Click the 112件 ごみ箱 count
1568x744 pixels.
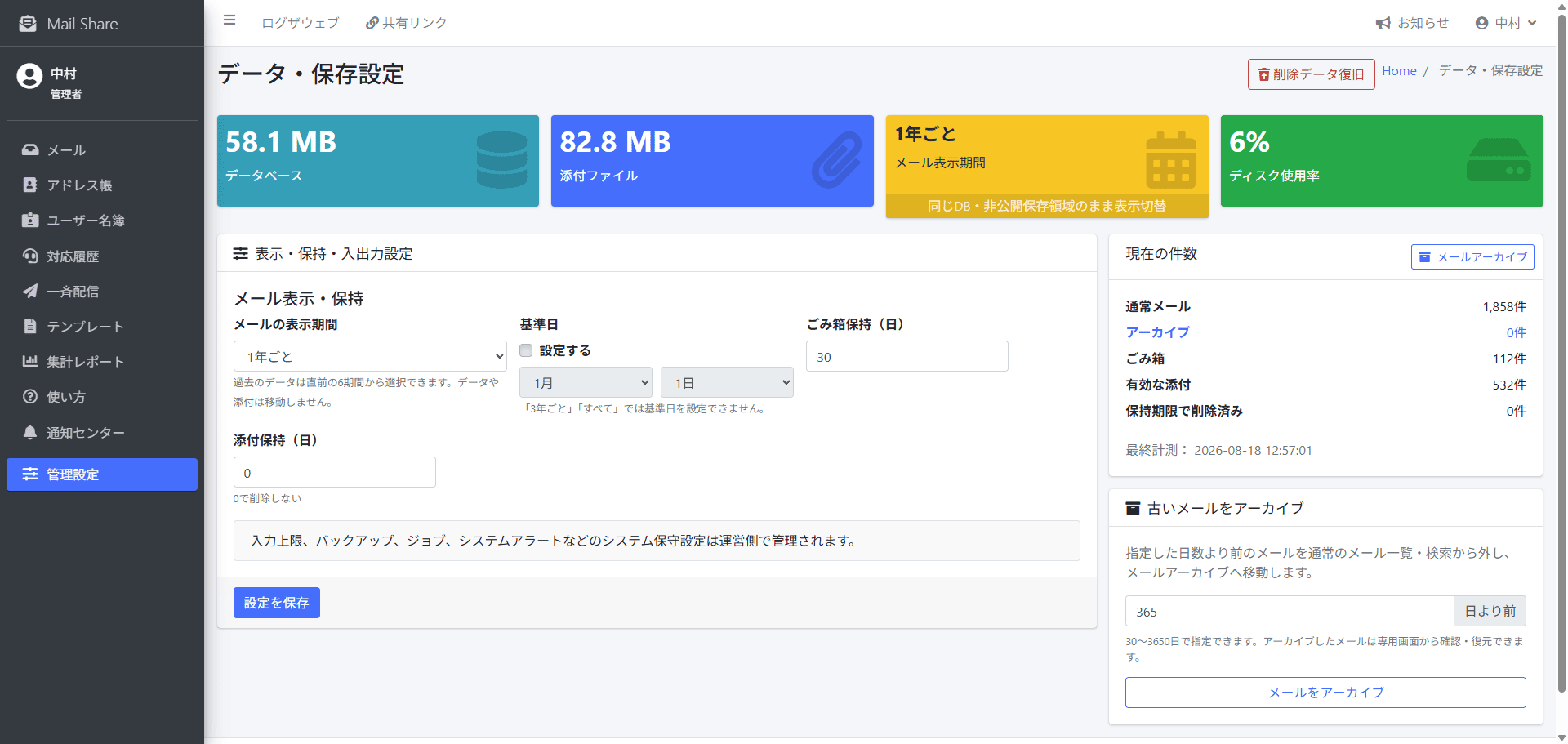pyautogui.click(x=1509, y=359)
